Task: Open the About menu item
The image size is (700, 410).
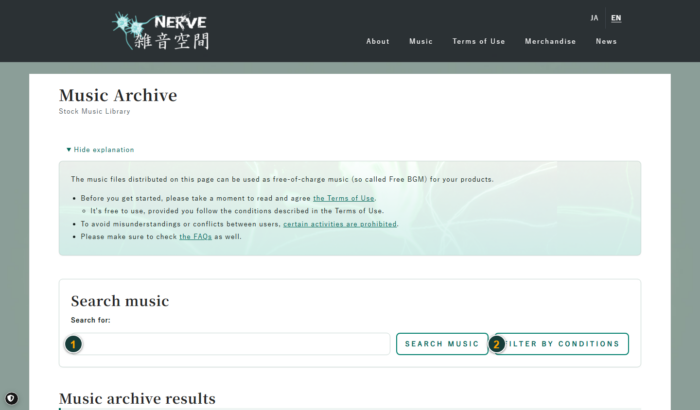Action: [x=378, y=41]
